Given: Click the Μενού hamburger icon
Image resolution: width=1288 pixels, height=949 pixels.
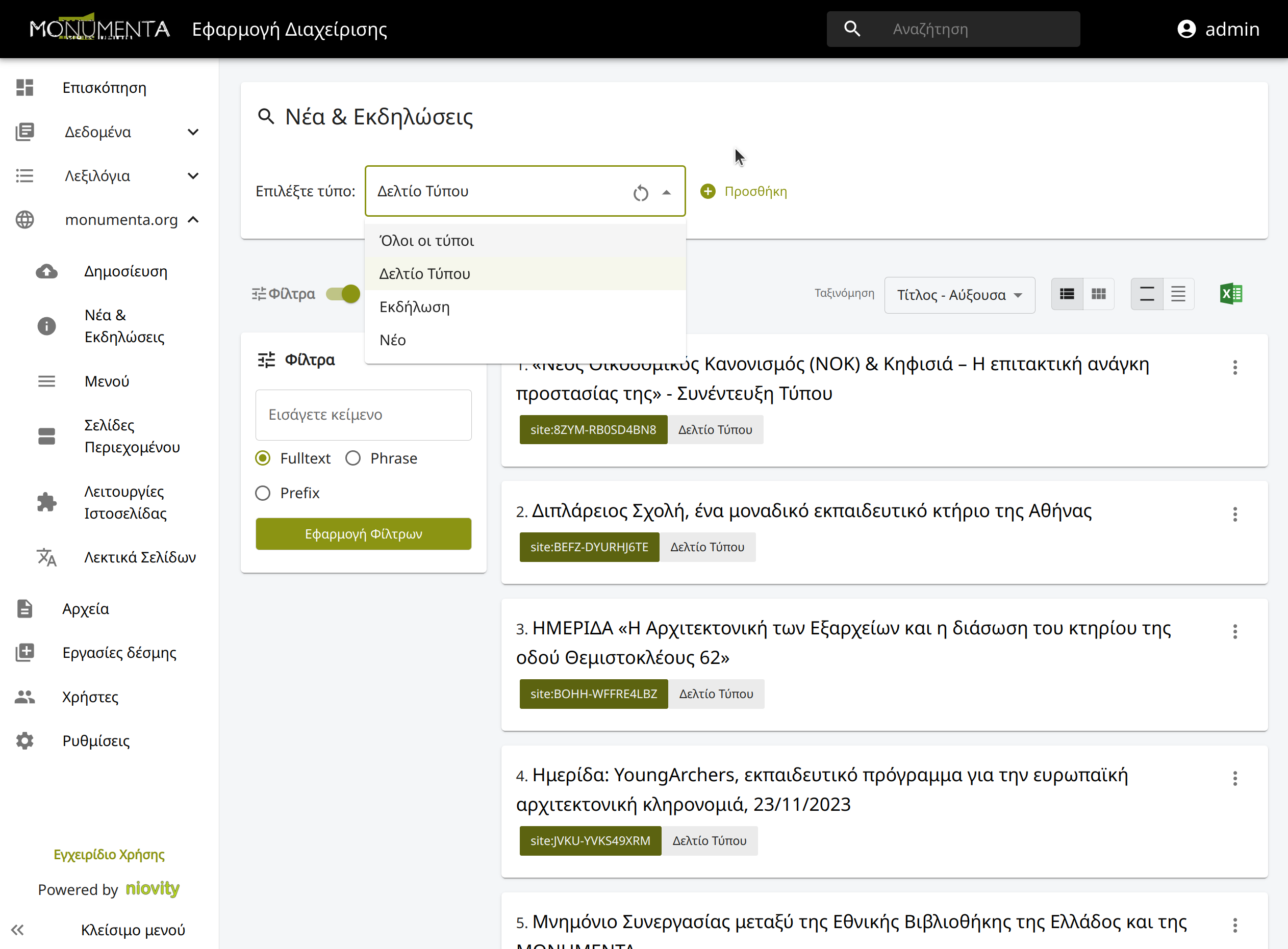Looking at the screenshot, I should tap(46, 381).
